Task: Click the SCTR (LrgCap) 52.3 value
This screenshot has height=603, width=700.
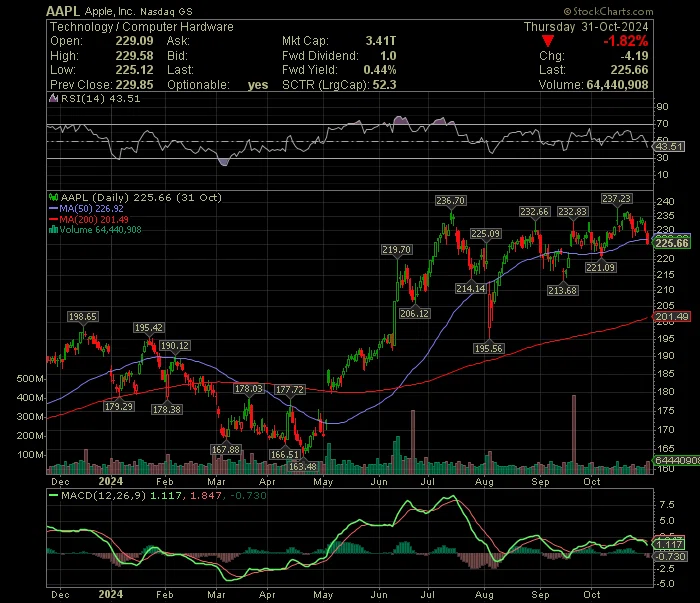Action: [x=384, y=84]
